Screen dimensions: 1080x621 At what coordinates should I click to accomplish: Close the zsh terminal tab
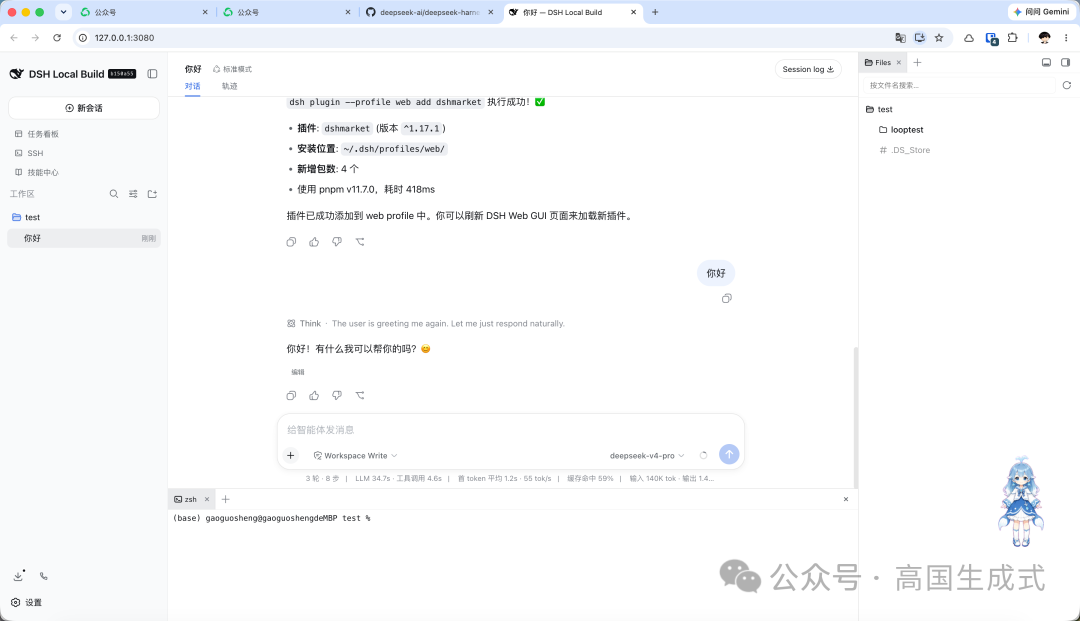207,499
